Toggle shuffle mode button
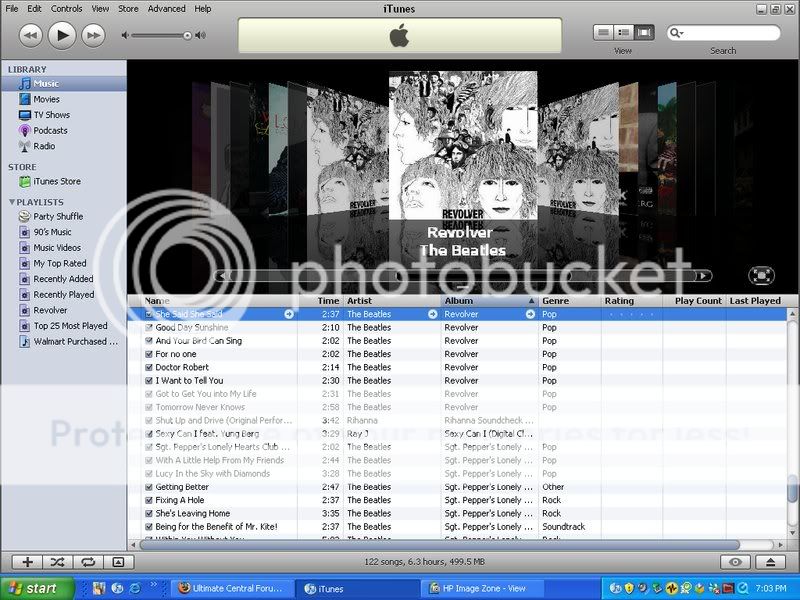This screenshot has width=800, height=600. click(x=57, y=562)
